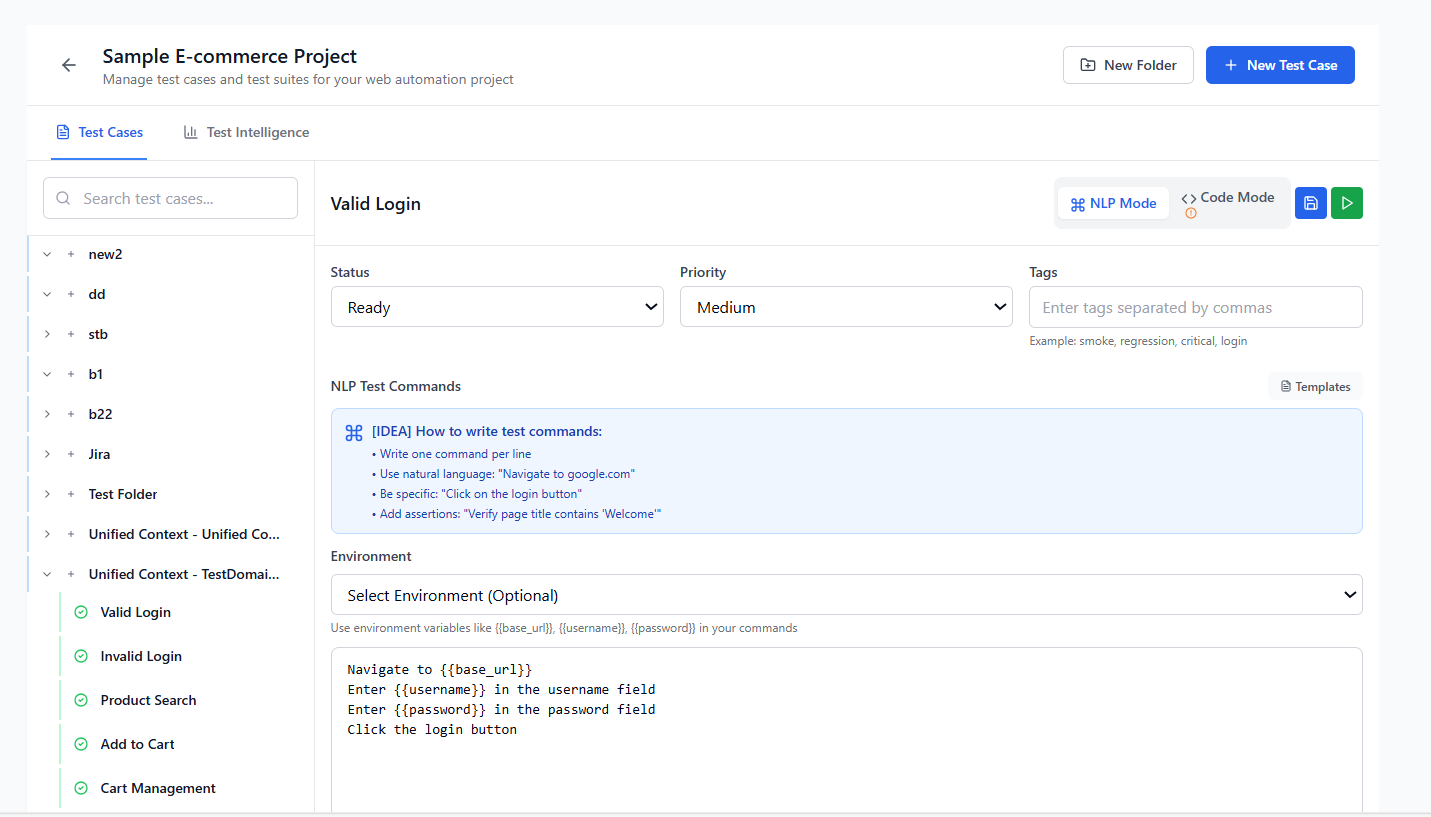Switch to the Test Intelligence tab
Screen dimensions: 1431x817
point(246,132)
